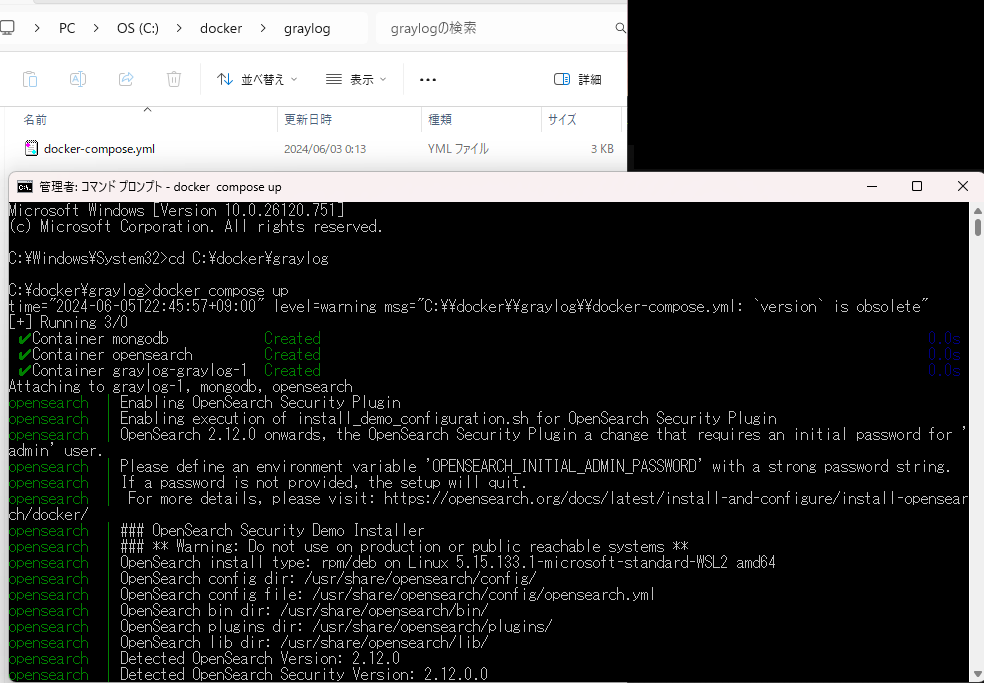Click 'OPENSEARCH_INITIAL_ADMIN_PASSWORD' text
Image resolution: width=984 pixels, height=683 pixels.
(x=564, y=466)
